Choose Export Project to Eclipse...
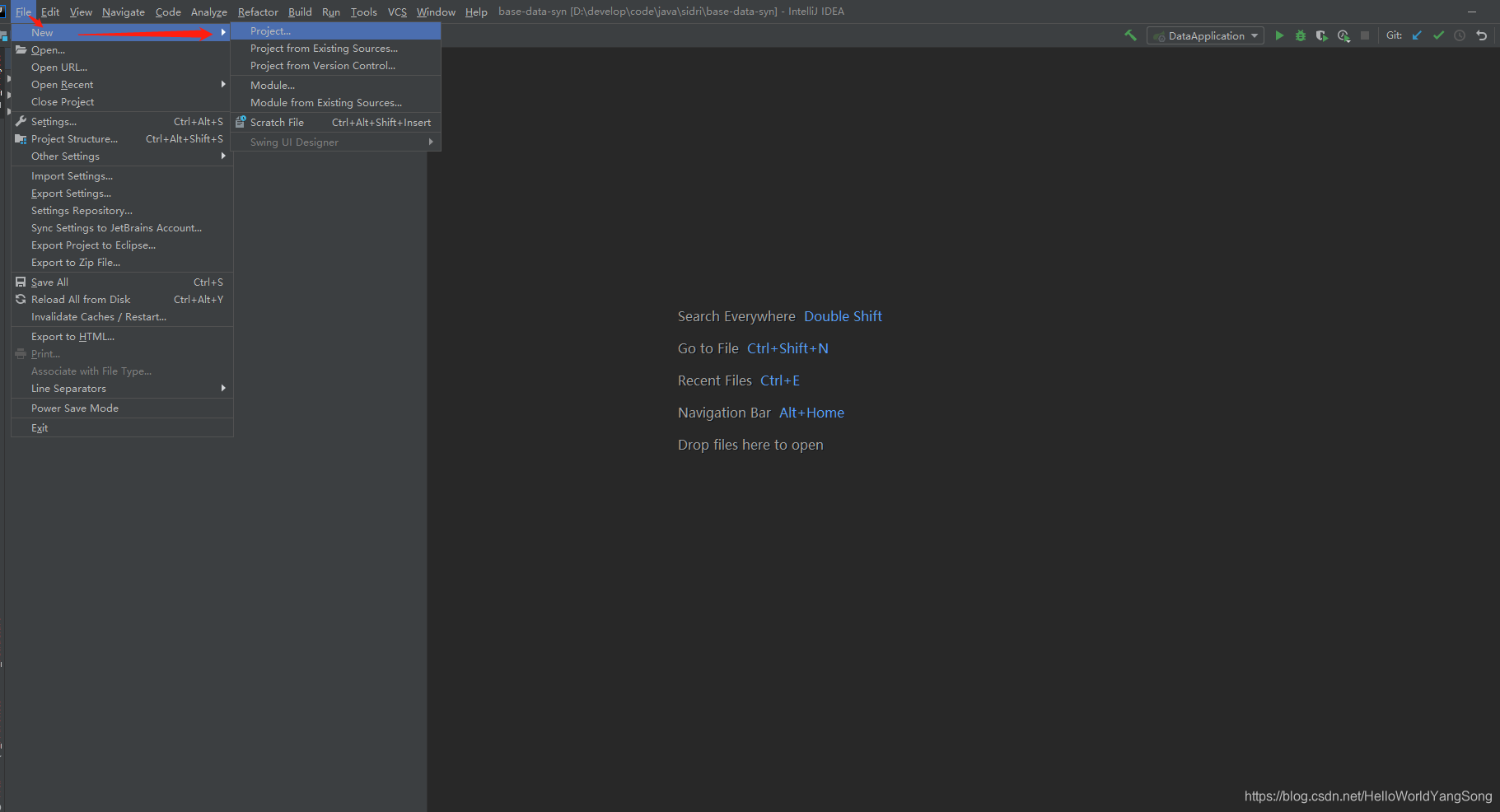The image size is (1500, 812). coord(122,245)
